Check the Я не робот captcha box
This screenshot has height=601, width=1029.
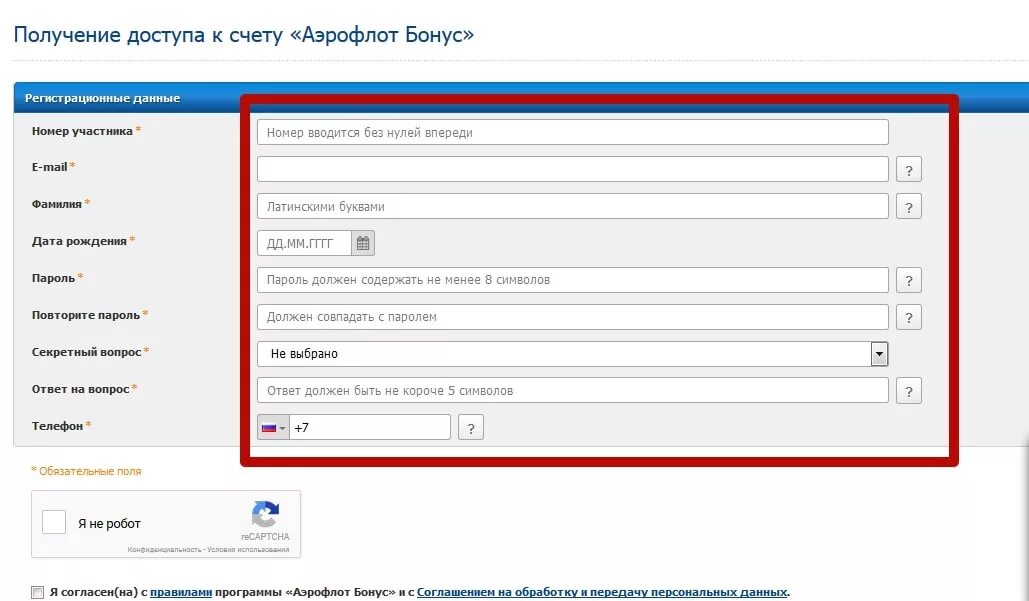tap(54, 523)
